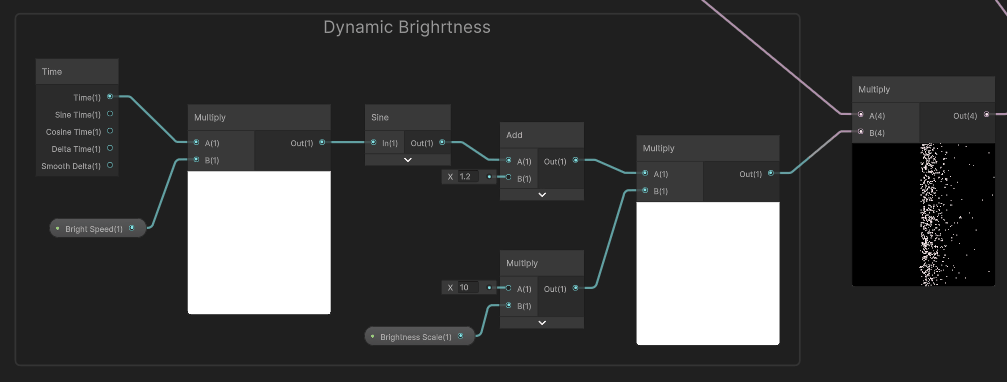
Task: Click the Time(1) output port on Time node
Action: pos(110,97)
